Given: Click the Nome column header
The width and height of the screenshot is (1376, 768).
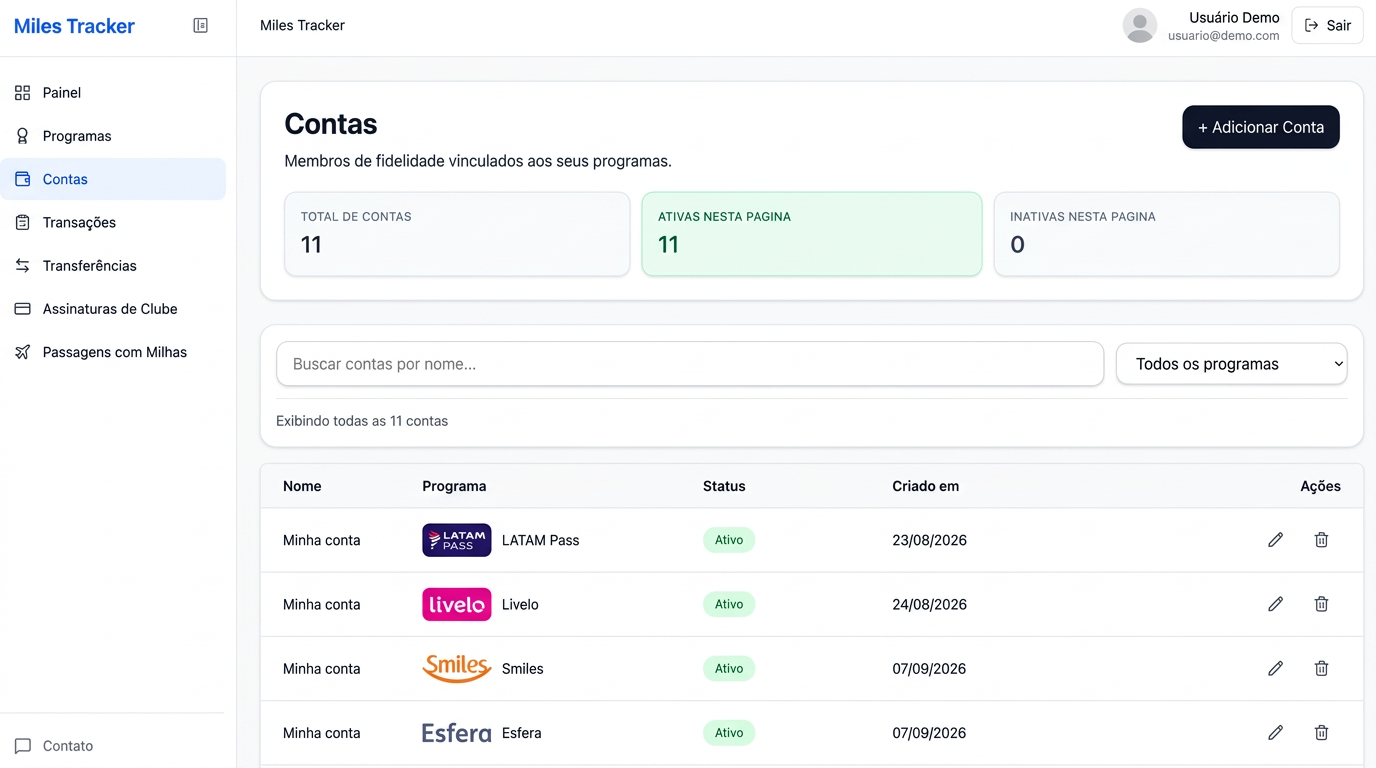Looking at the screenshot, I should coord(302,486).
